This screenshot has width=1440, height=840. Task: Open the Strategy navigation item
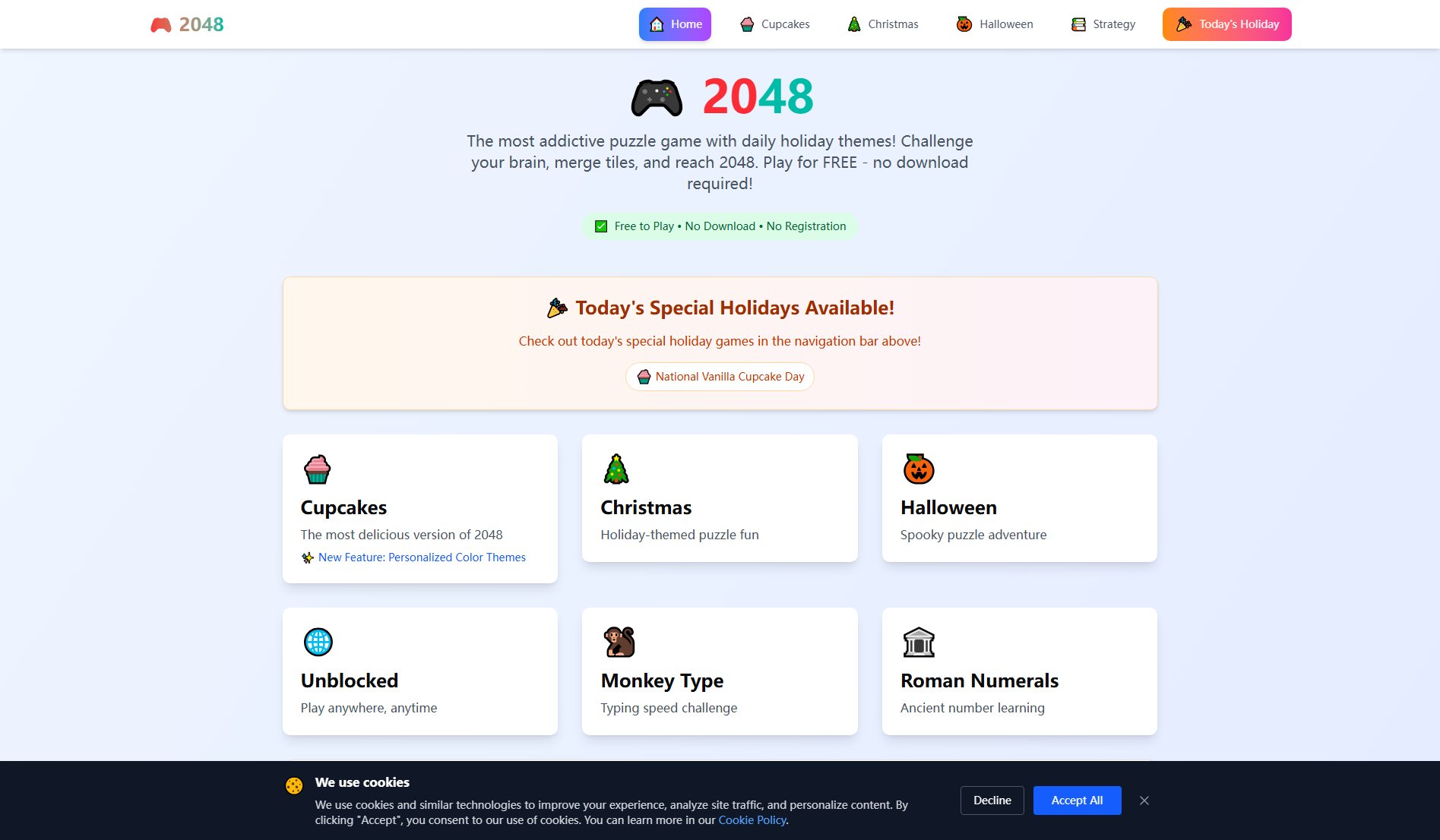pos(1103,24)
